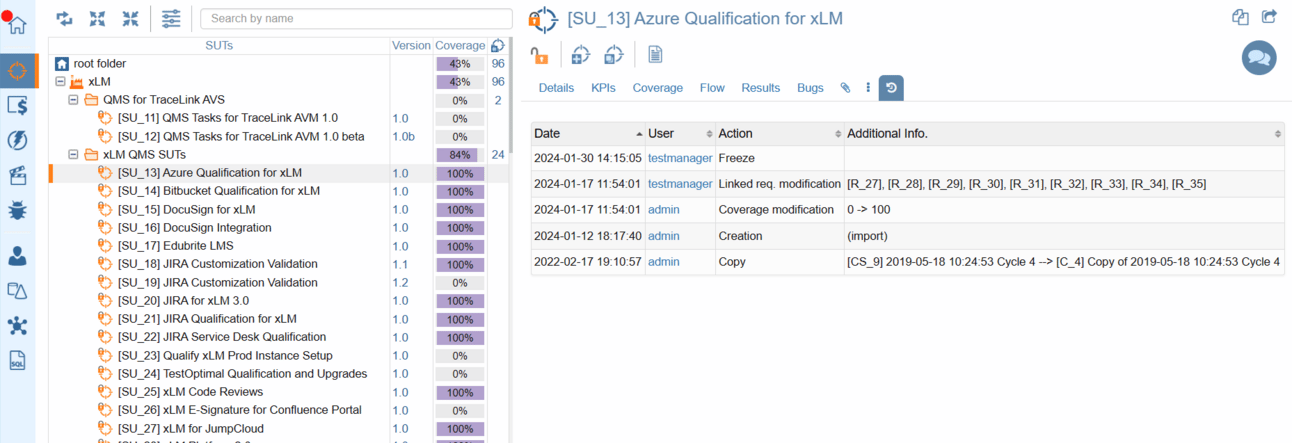Select [SU_15] DocuSign for xLM
The height and width of the screenshot is (443, 1292).
pyautogui.click(x=187, y=210)
